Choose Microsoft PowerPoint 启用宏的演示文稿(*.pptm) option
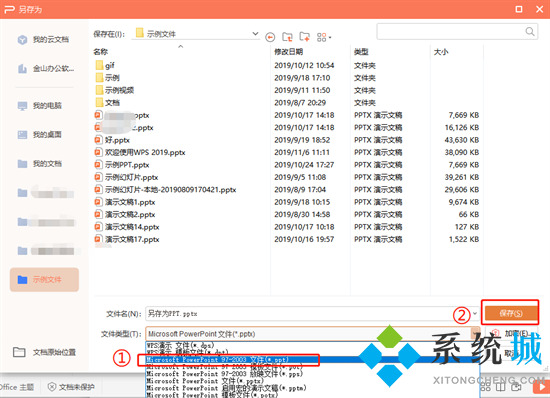550x398 pixels. point(227,388)
